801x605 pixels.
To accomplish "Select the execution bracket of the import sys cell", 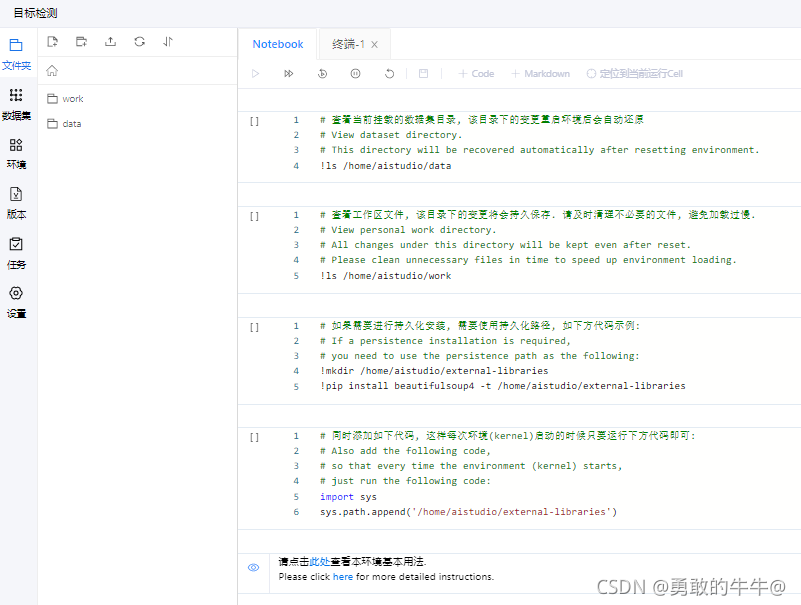I will [254, 437].
